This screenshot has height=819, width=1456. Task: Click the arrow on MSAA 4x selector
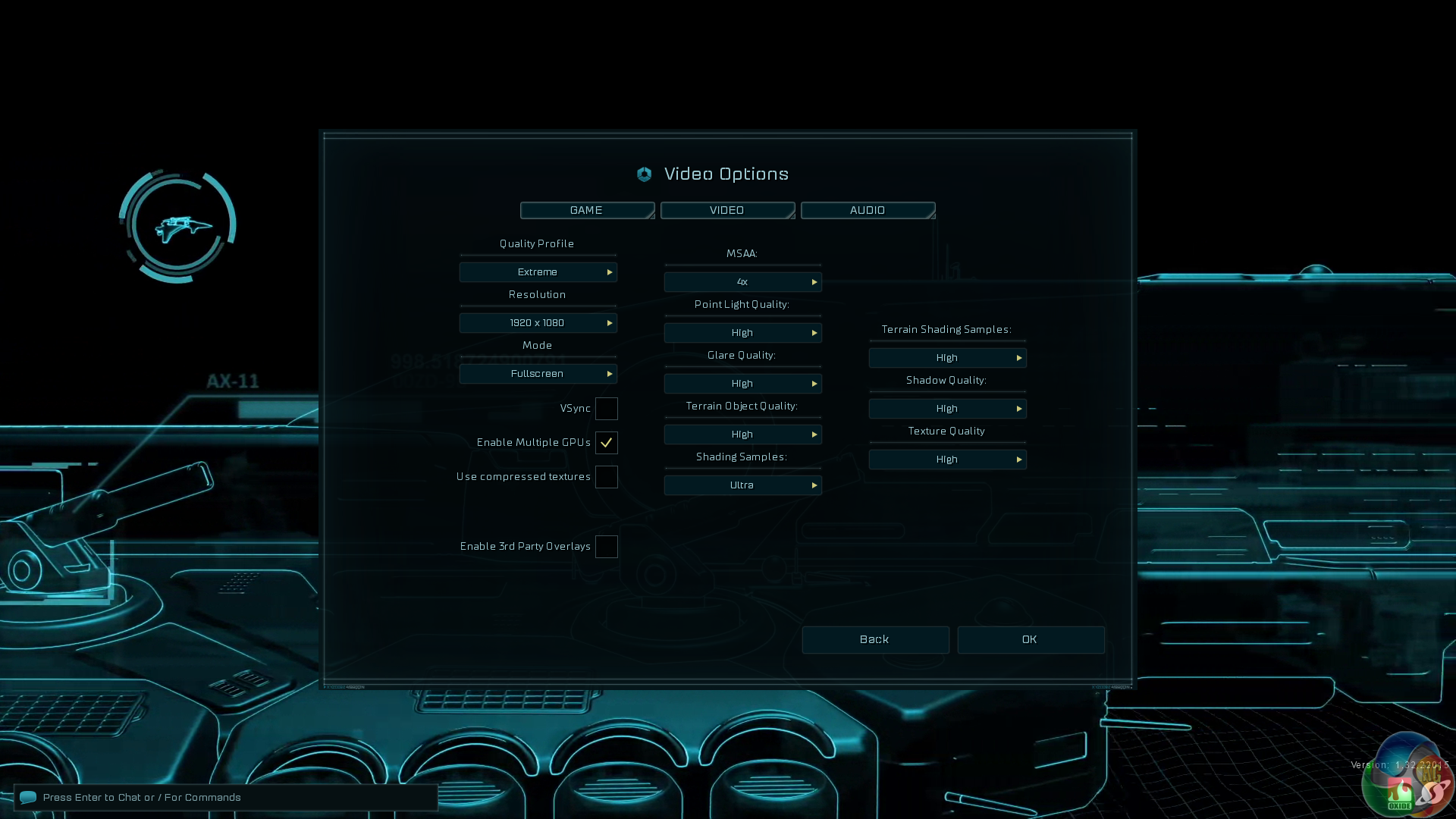tap(814, 282)
